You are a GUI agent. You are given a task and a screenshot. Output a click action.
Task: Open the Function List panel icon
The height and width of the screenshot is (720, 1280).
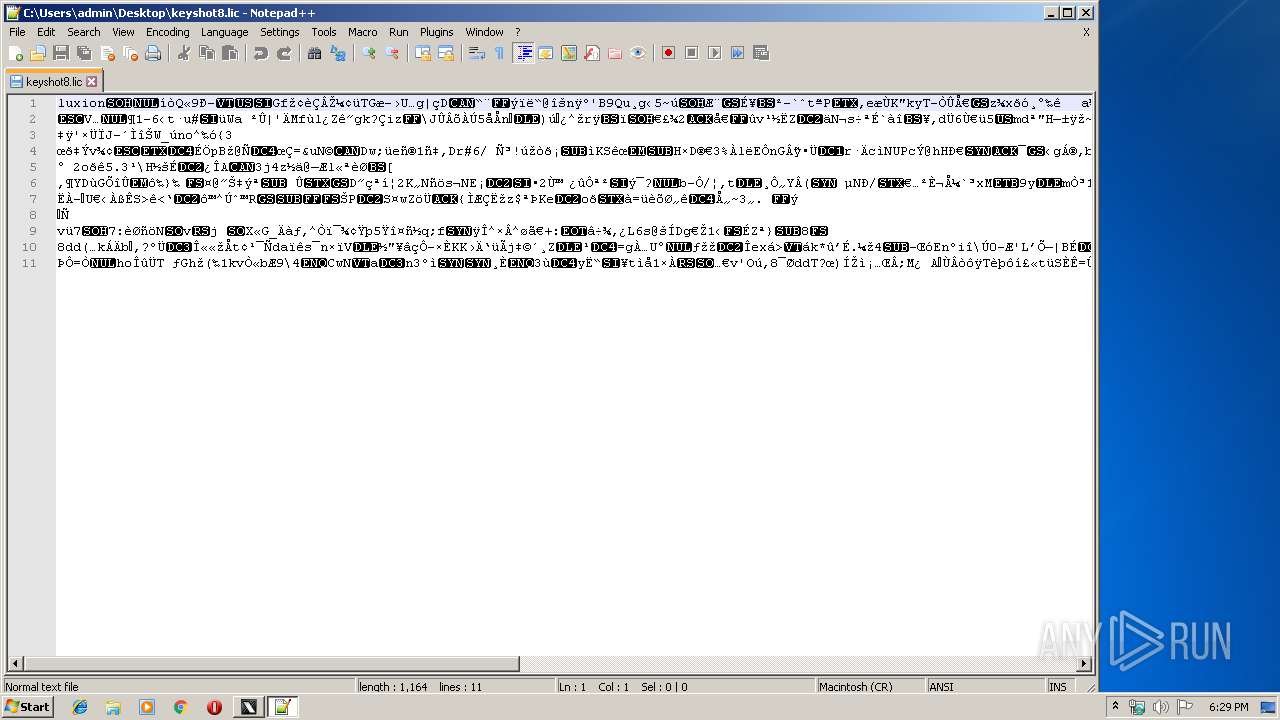(x=592, y=53)
